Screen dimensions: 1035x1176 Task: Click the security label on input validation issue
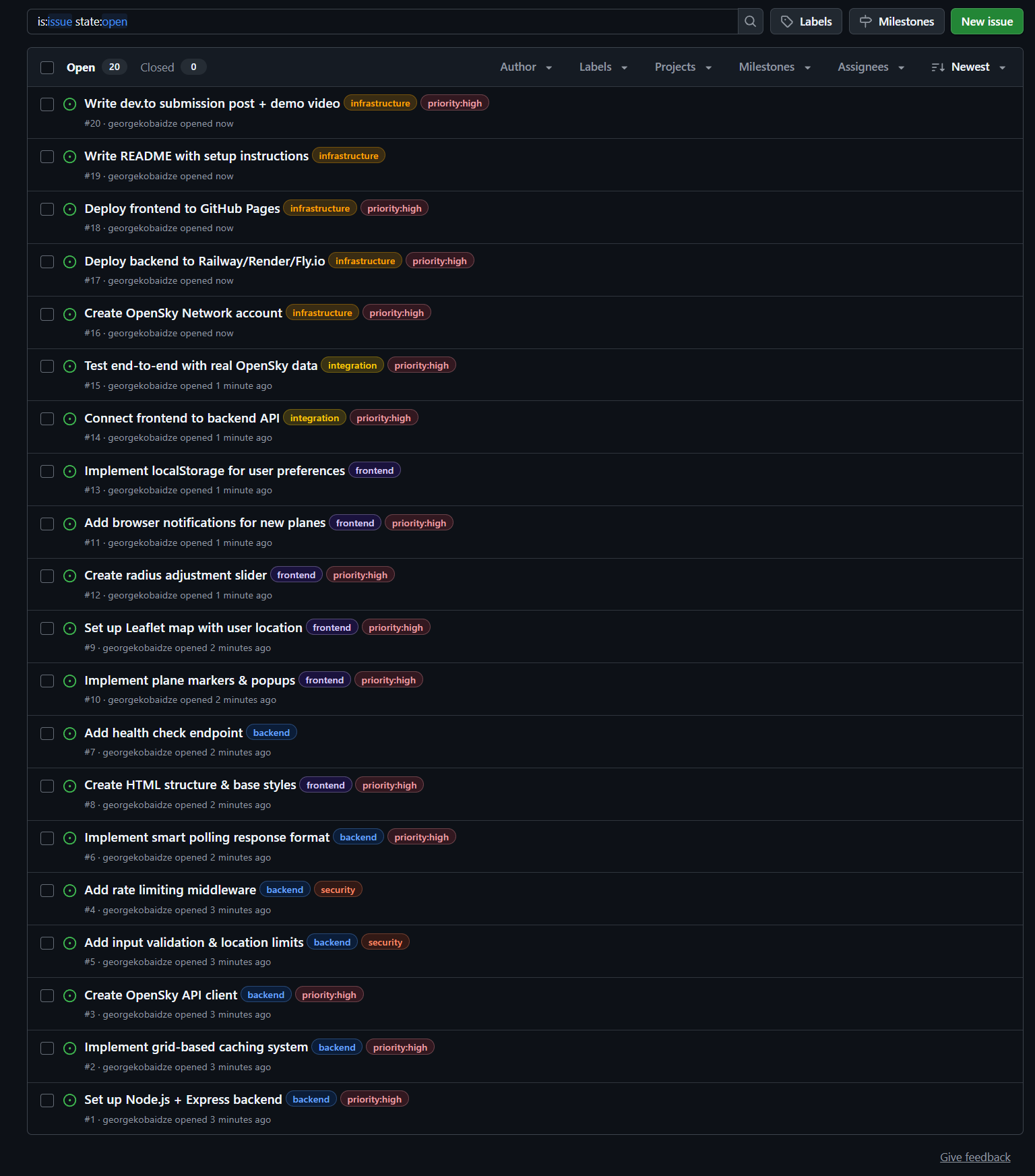click(x=385, y=942)
